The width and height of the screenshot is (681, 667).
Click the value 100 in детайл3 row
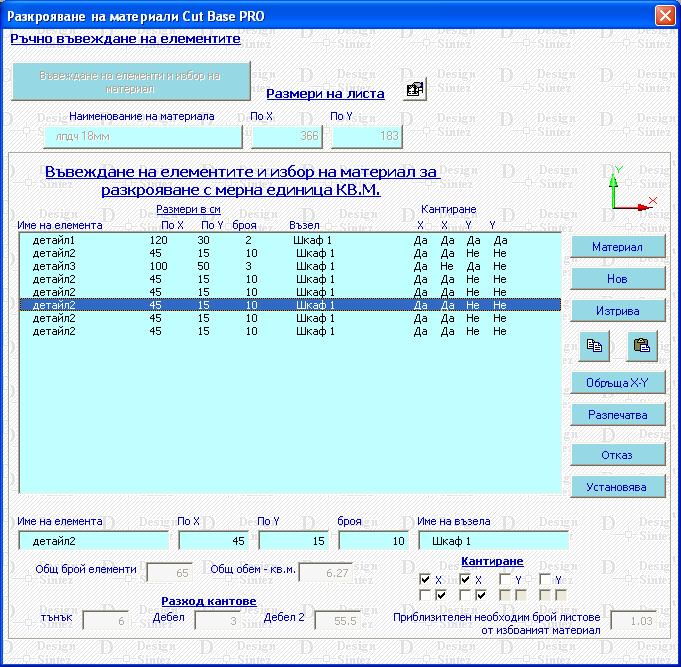click(159, 266)
